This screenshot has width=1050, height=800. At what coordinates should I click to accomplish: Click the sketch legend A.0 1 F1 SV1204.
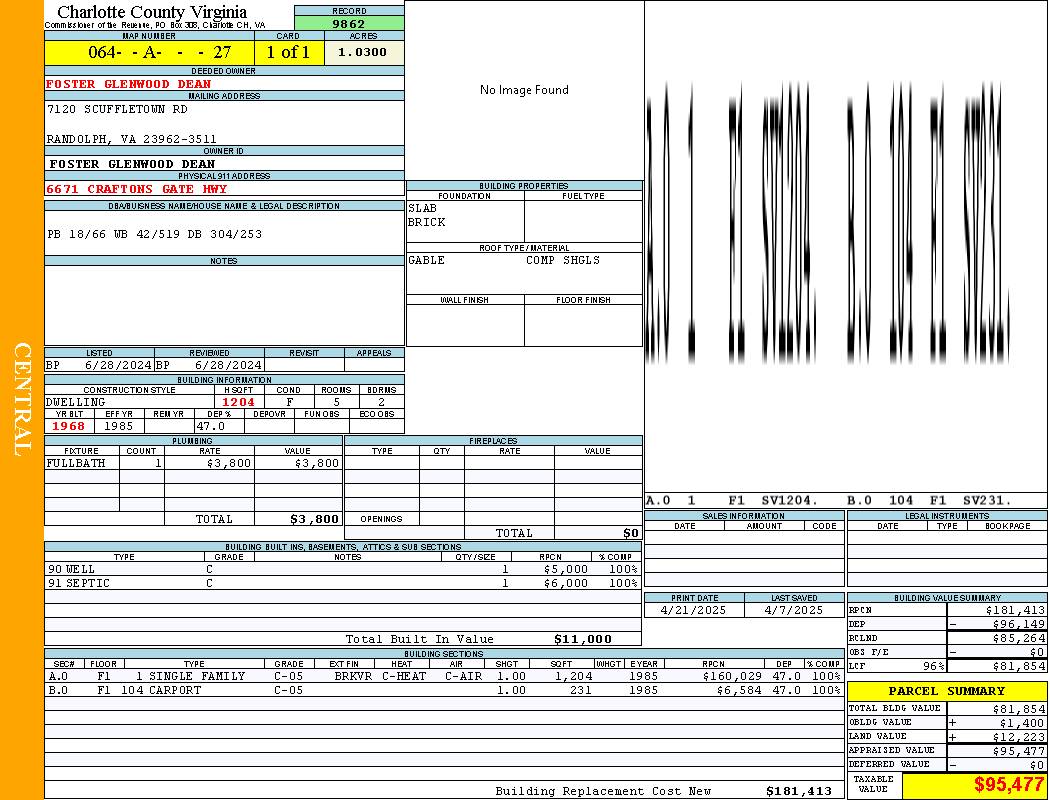point(732,501)
